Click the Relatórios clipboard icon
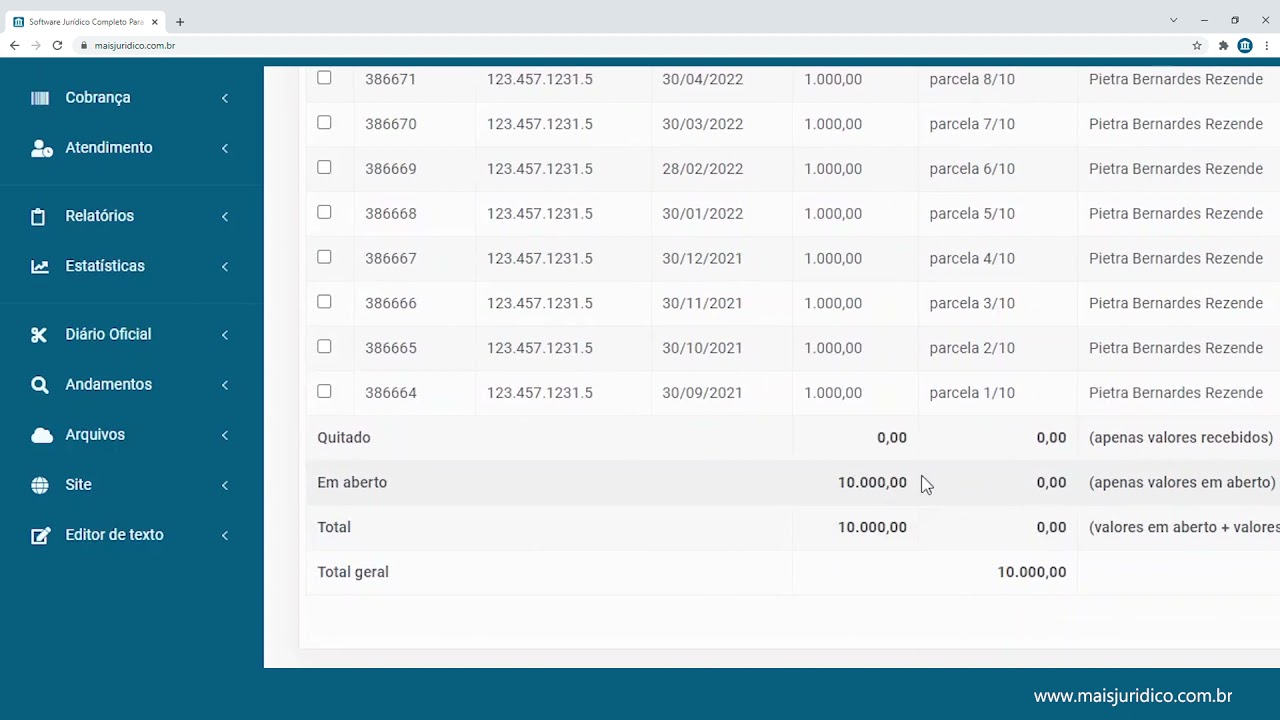The height and width of the screenshot is (720, 1280). tap(38, 216)
